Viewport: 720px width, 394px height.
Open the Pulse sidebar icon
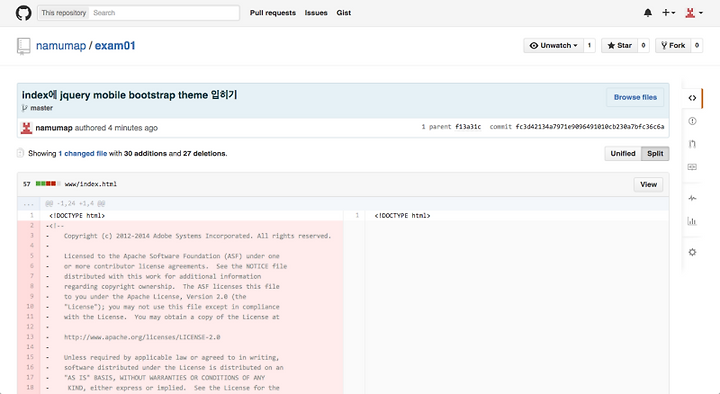point(692,198)
